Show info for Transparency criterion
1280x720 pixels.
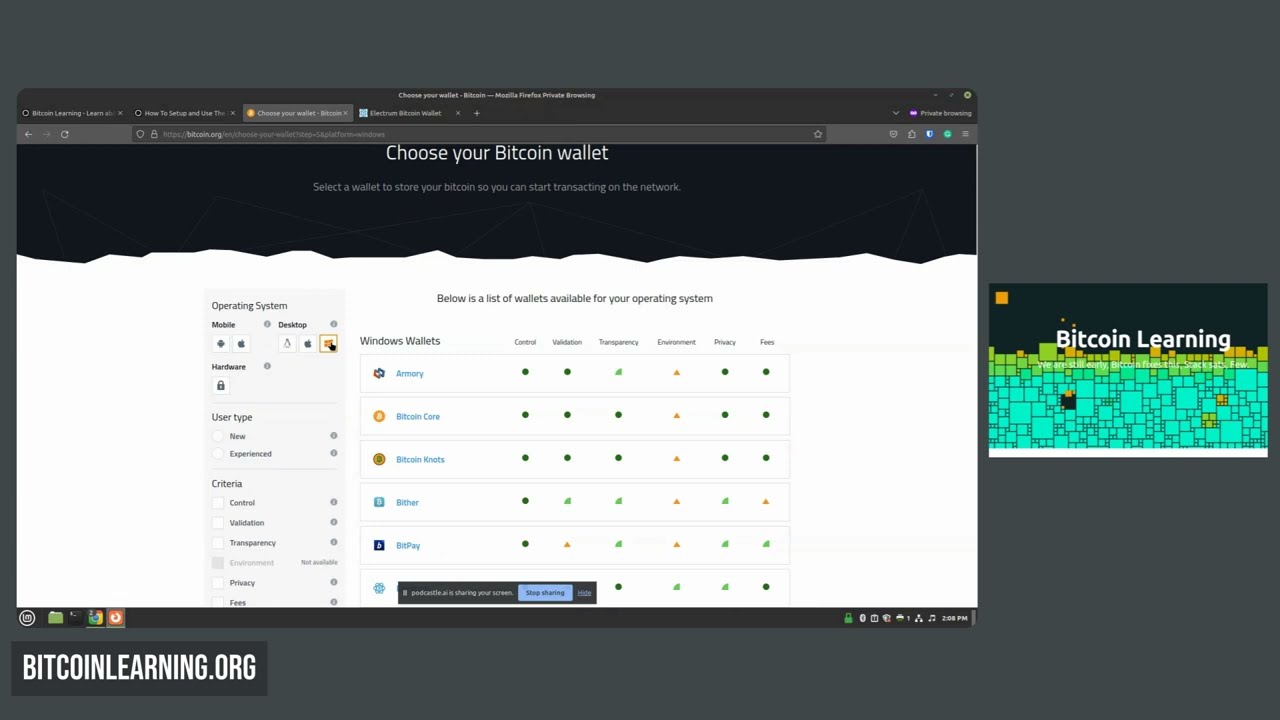pos(334,542)
